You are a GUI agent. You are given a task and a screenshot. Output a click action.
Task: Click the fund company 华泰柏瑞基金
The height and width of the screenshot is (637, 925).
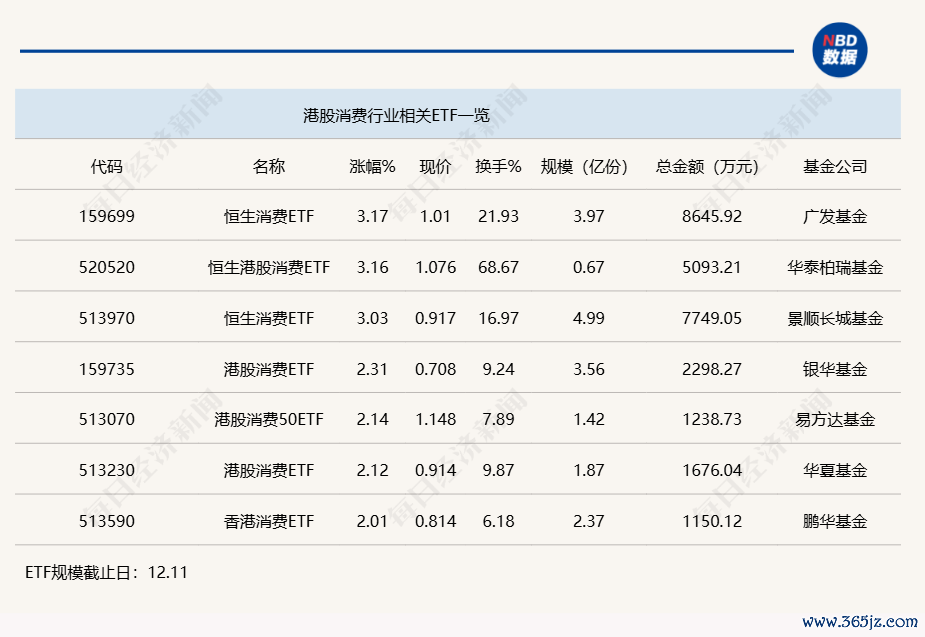coord(835,267)
